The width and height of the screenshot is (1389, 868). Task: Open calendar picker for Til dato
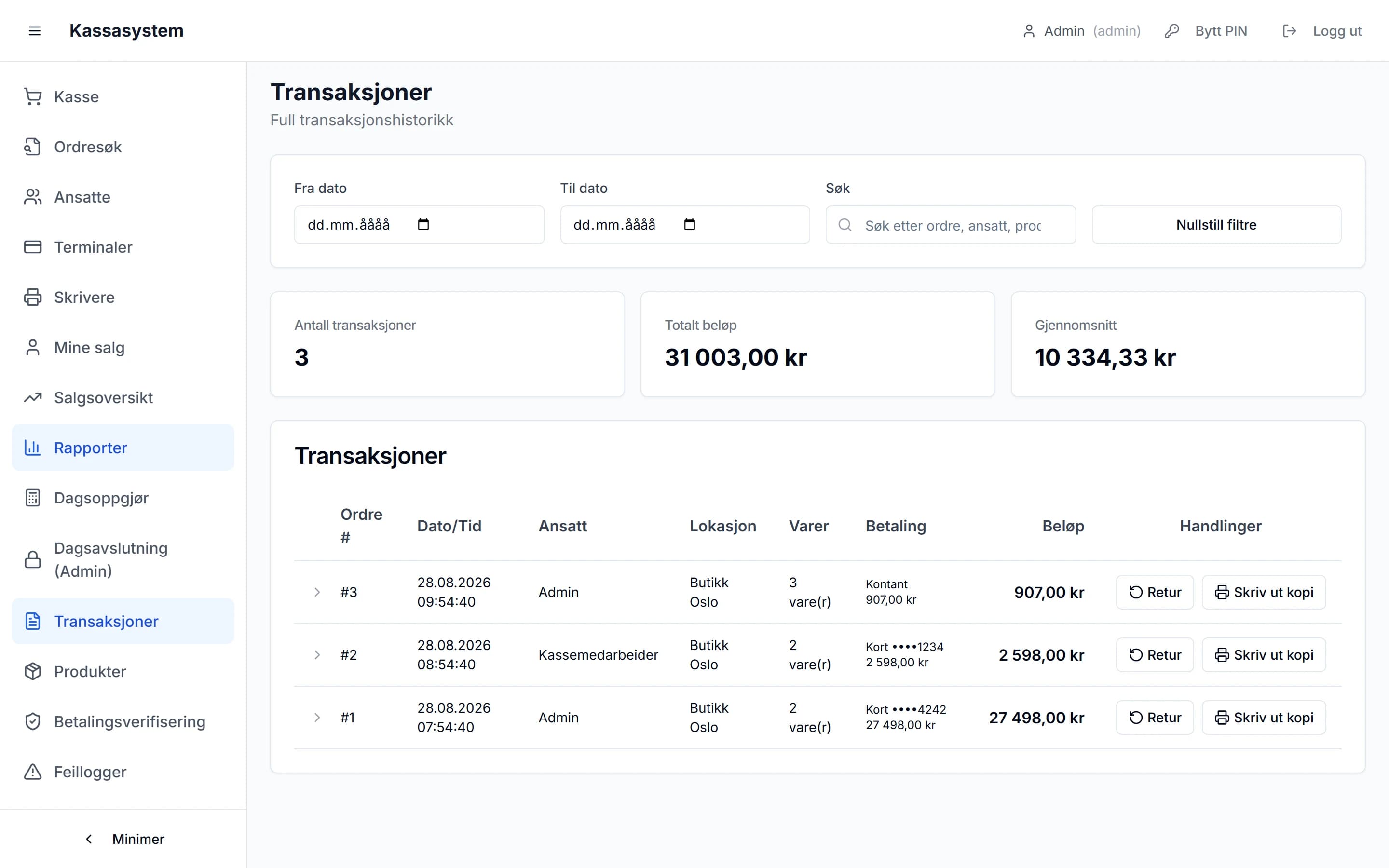[689, 224]
